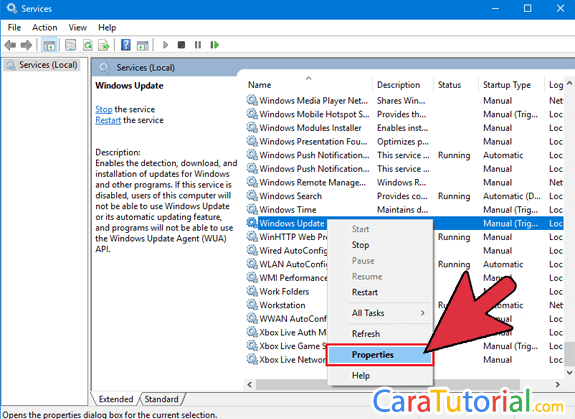Choose Help in the context menu
The image size is (575, 419).
380,375
